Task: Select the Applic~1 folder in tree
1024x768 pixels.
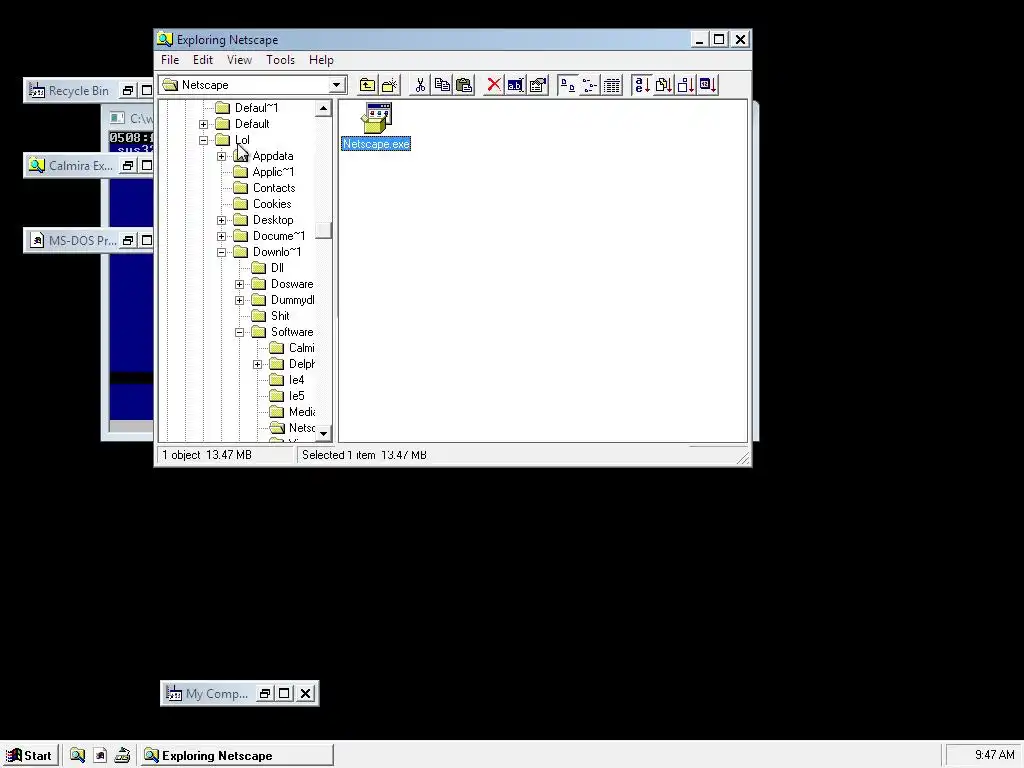Action: tap(273, 172)
